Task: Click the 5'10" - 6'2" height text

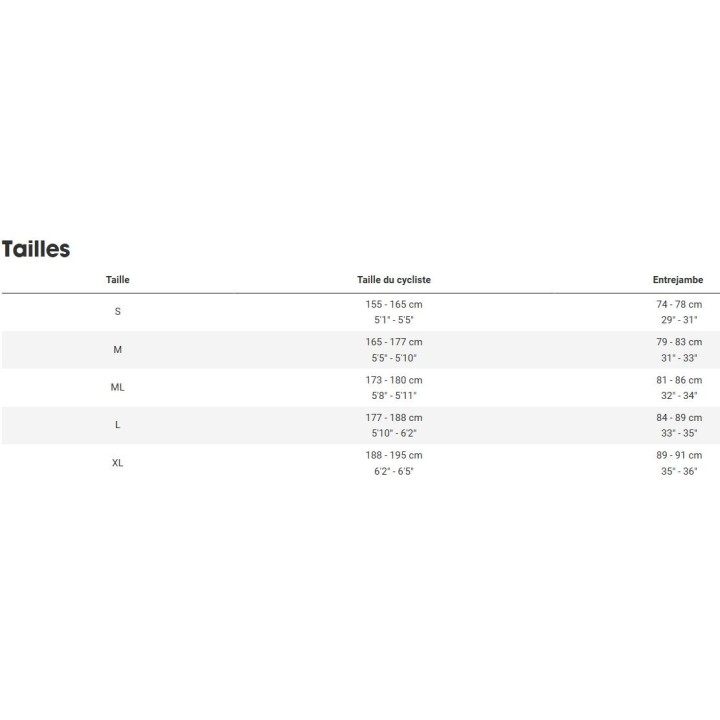Action: [393, 433]
